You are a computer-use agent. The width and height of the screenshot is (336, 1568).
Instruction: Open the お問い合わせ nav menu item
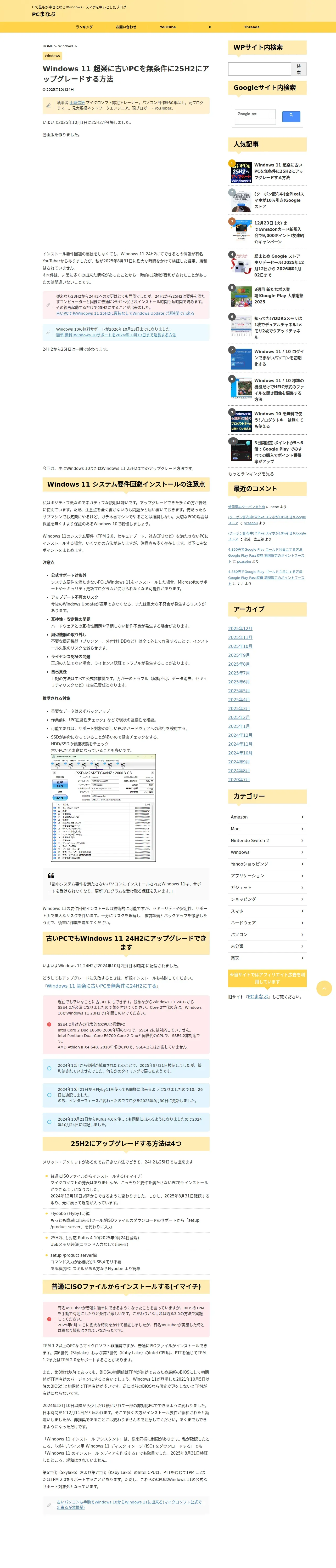126,27
